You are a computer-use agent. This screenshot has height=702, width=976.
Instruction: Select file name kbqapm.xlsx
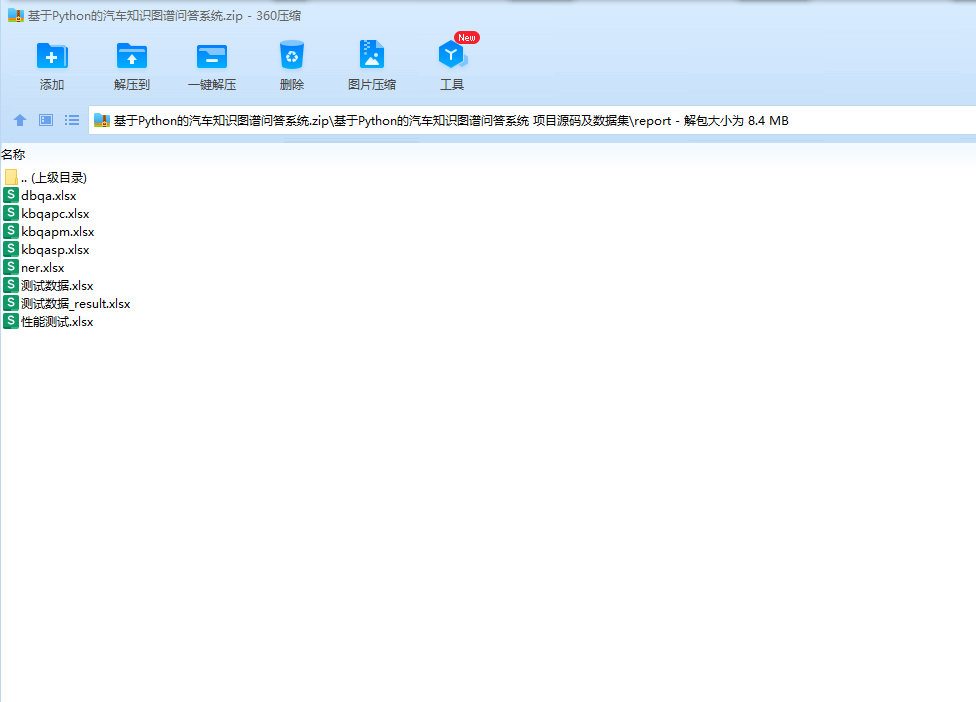(58, 232)
